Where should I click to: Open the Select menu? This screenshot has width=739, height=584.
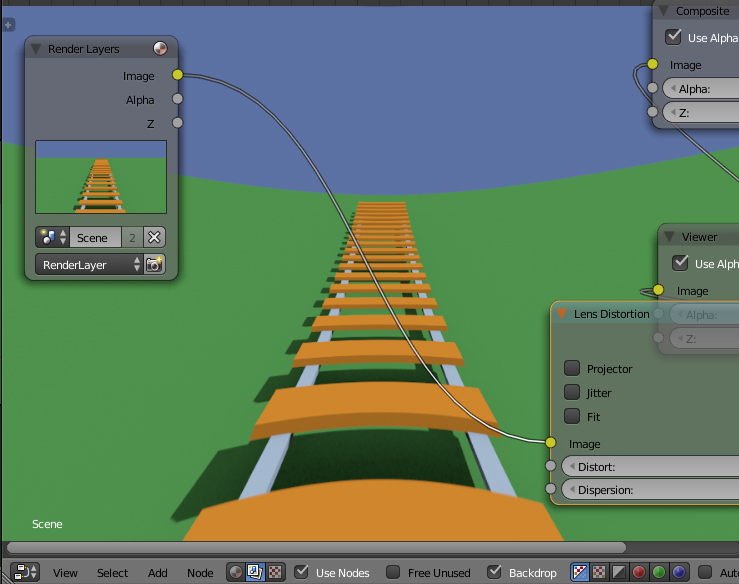tap(112, 573)
